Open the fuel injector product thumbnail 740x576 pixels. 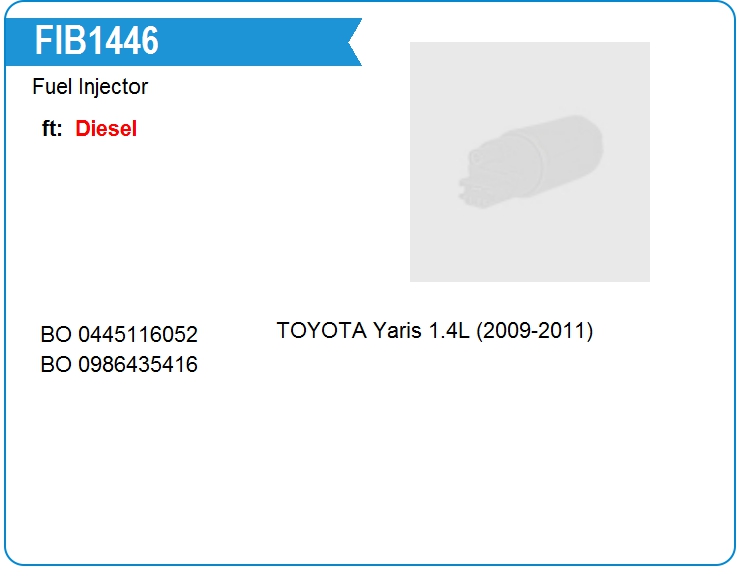pos(530,162)
